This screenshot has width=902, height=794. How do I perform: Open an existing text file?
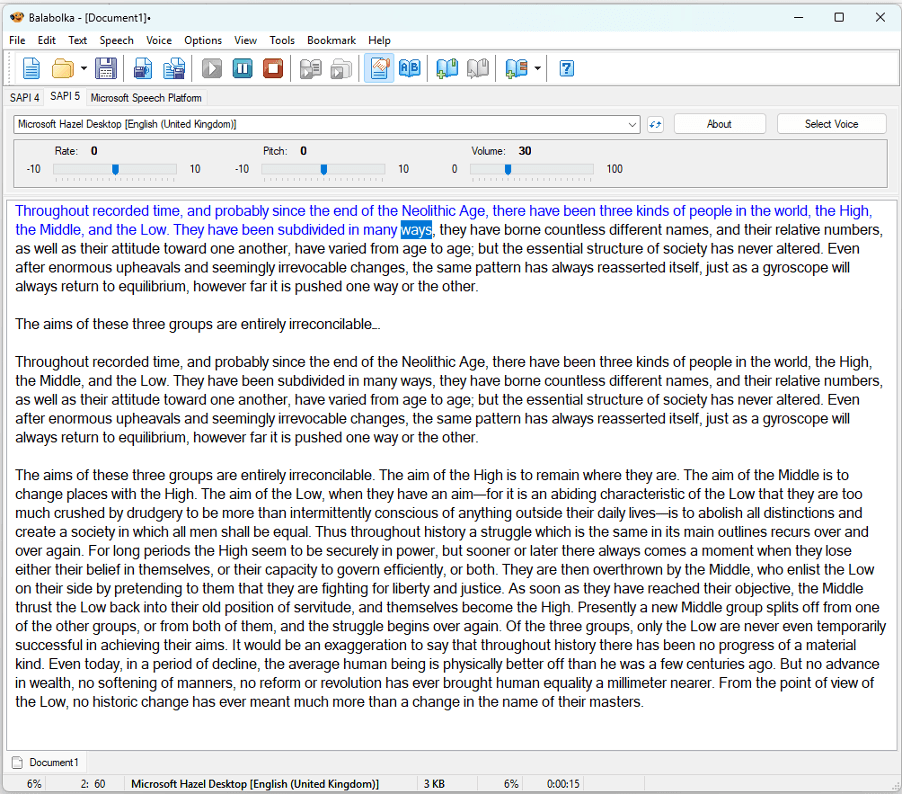pos(62,68)
